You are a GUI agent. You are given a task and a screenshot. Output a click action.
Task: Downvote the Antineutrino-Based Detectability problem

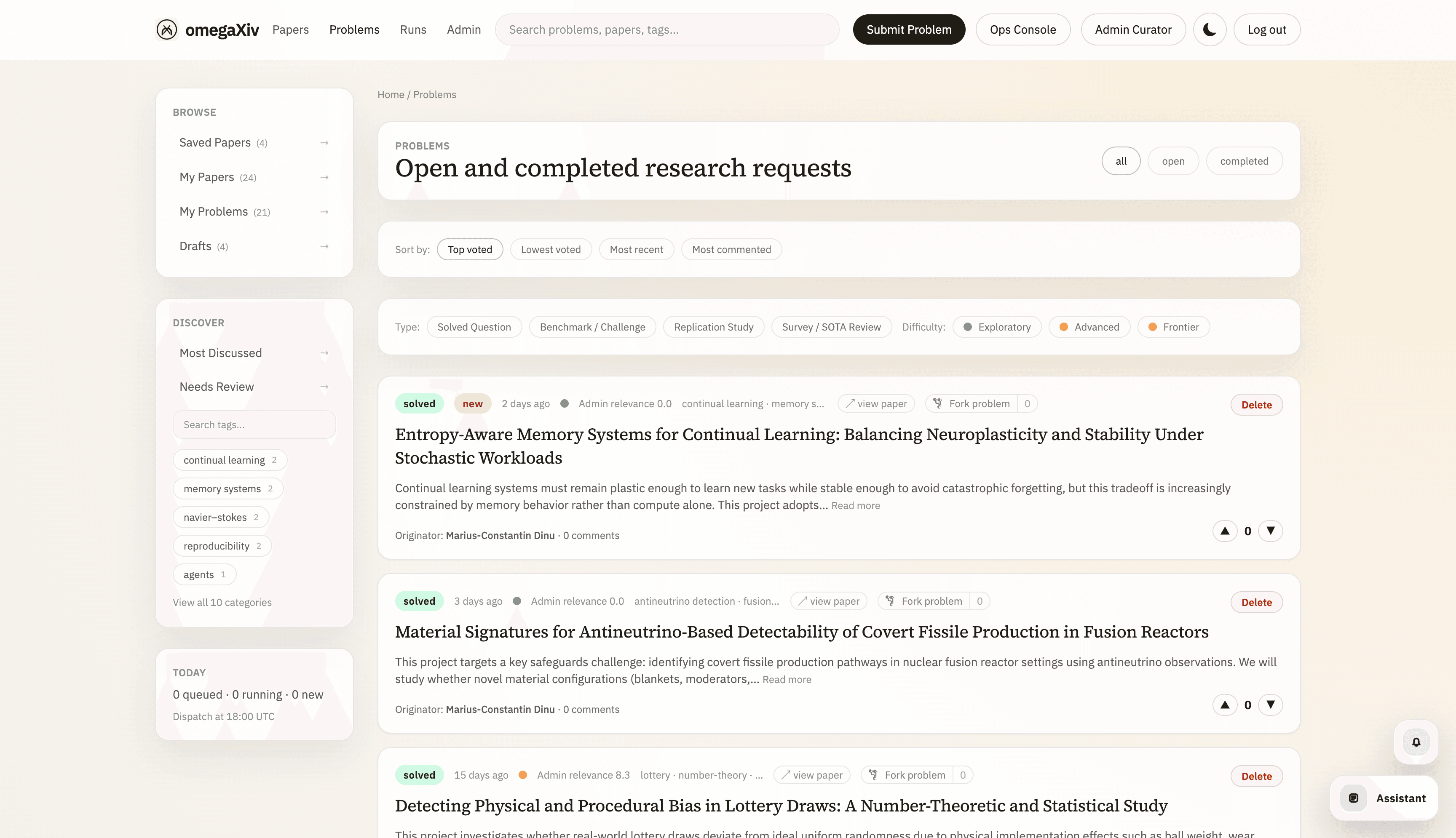pos(1271,705)
